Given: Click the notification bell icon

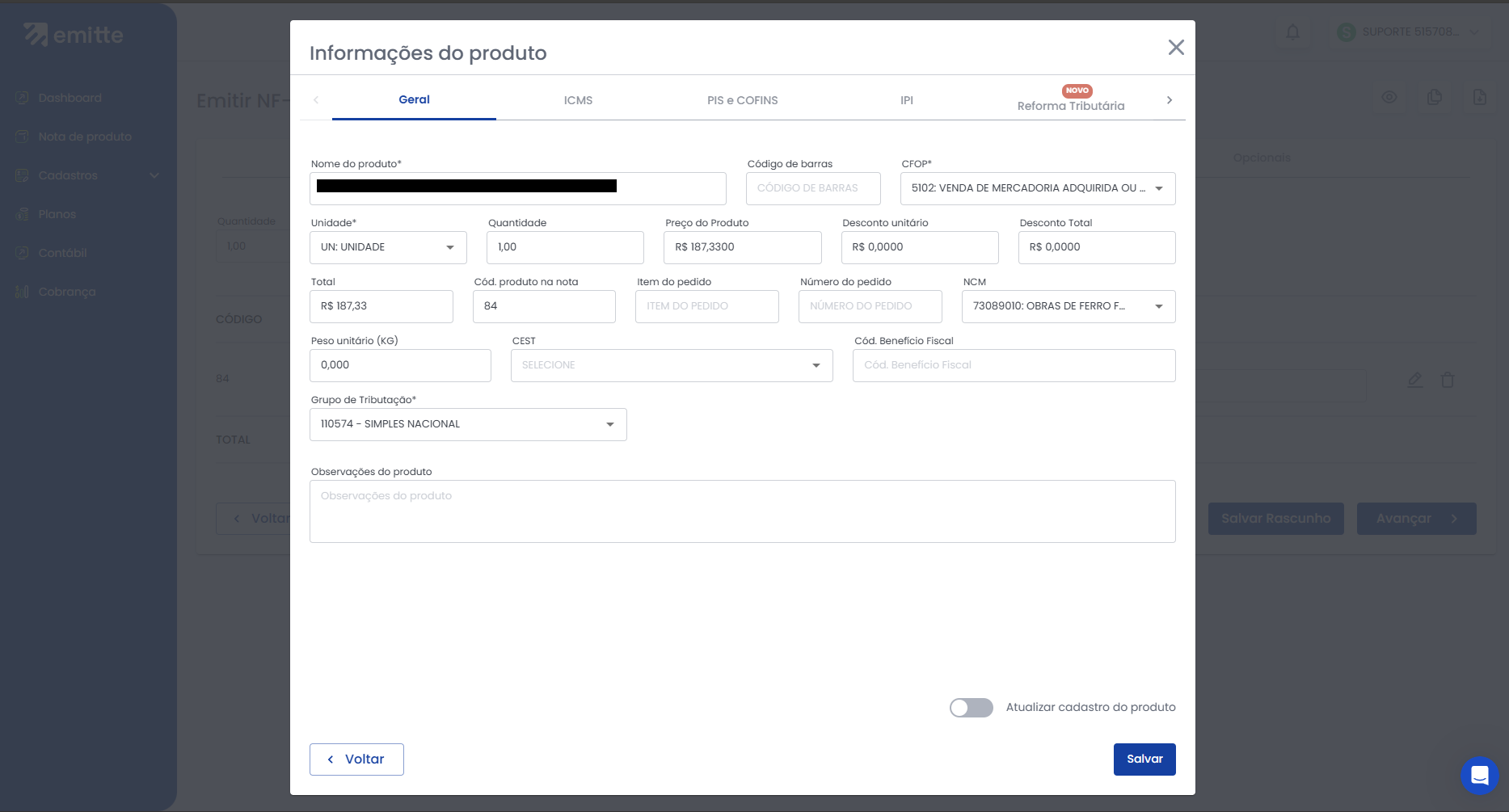Looking at the screenshot, I should tap(1292, 32).
